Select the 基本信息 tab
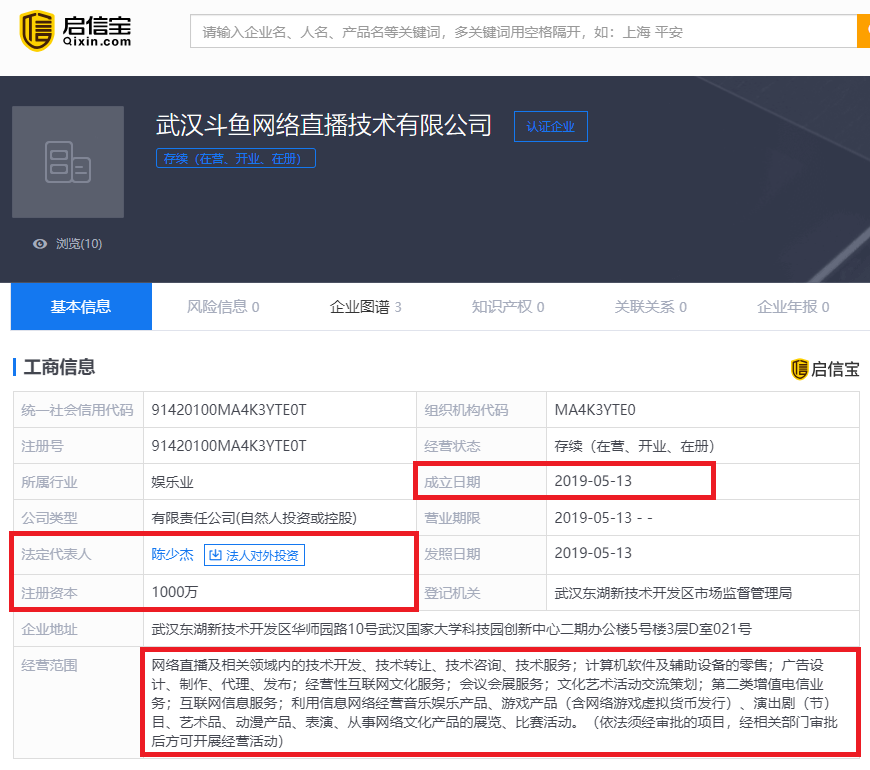This screenshot has width=870, height=770. [x=80, y=307]
